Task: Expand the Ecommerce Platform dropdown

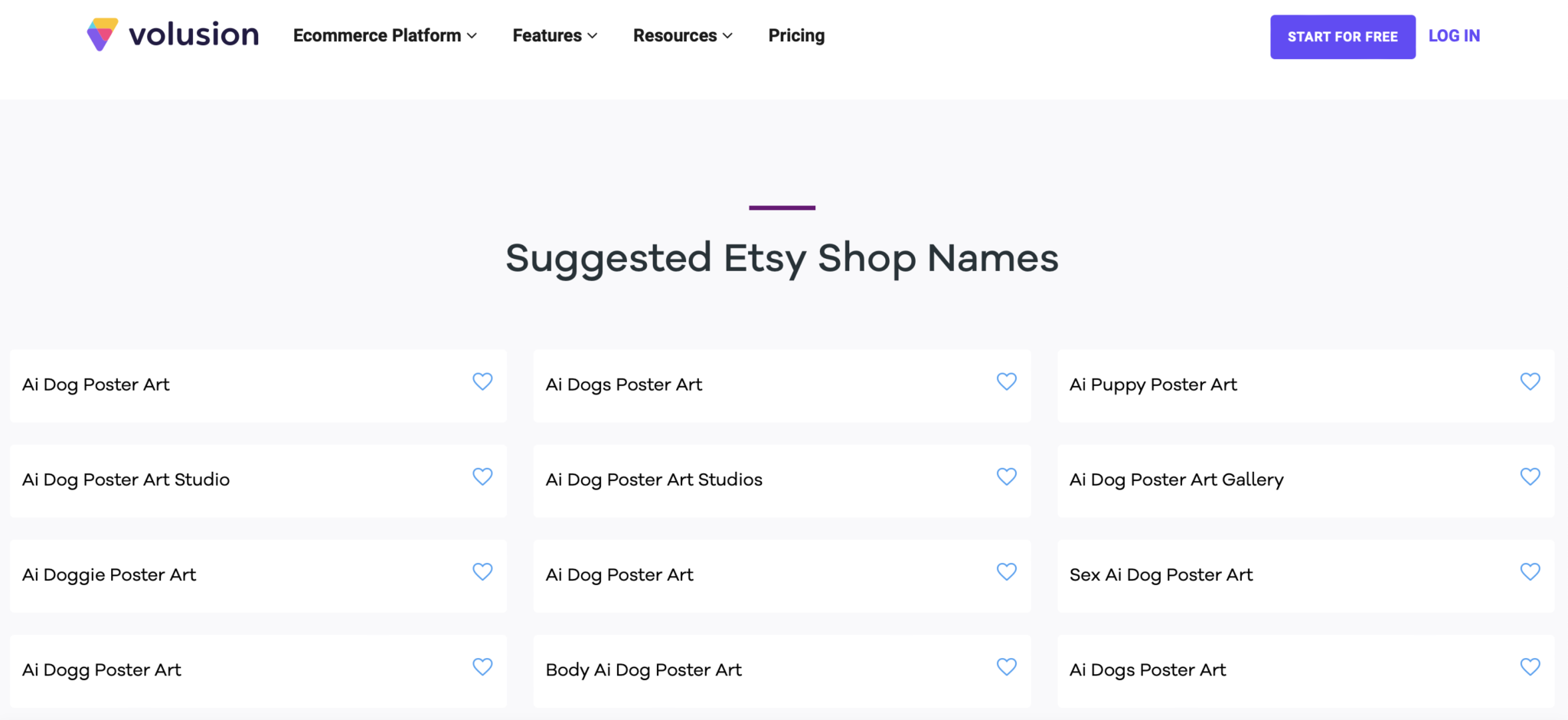Action: (384, 35)
